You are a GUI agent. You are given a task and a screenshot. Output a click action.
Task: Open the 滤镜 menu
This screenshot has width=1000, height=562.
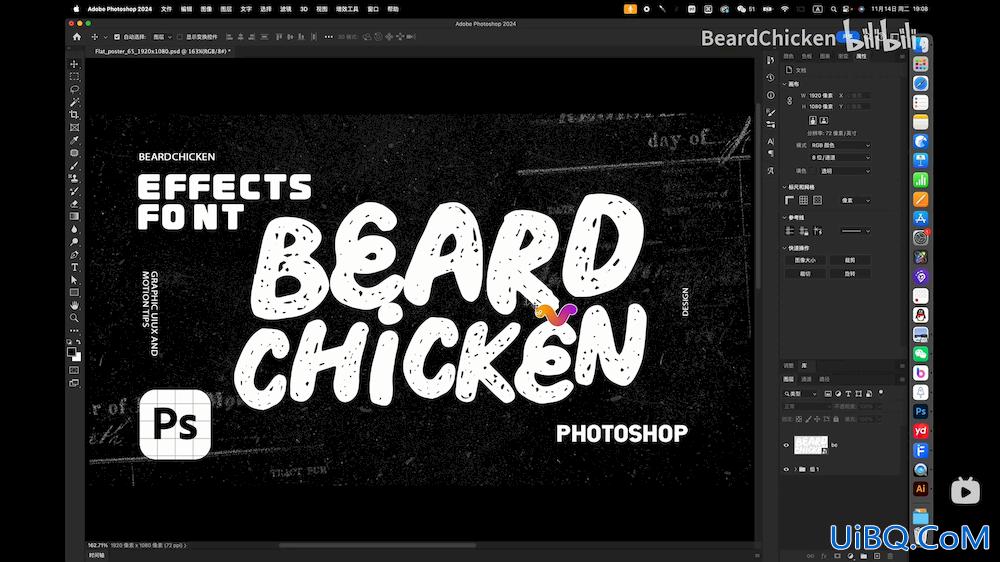click(x=286, y=9)
